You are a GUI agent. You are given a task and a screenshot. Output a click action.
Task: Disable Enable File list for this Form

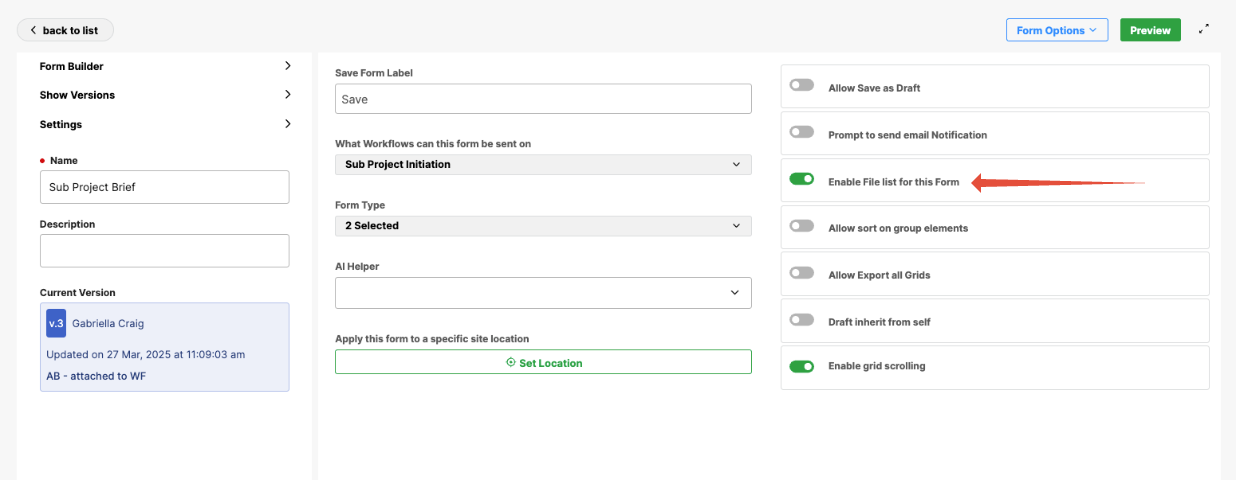click(x=801, y=180)
